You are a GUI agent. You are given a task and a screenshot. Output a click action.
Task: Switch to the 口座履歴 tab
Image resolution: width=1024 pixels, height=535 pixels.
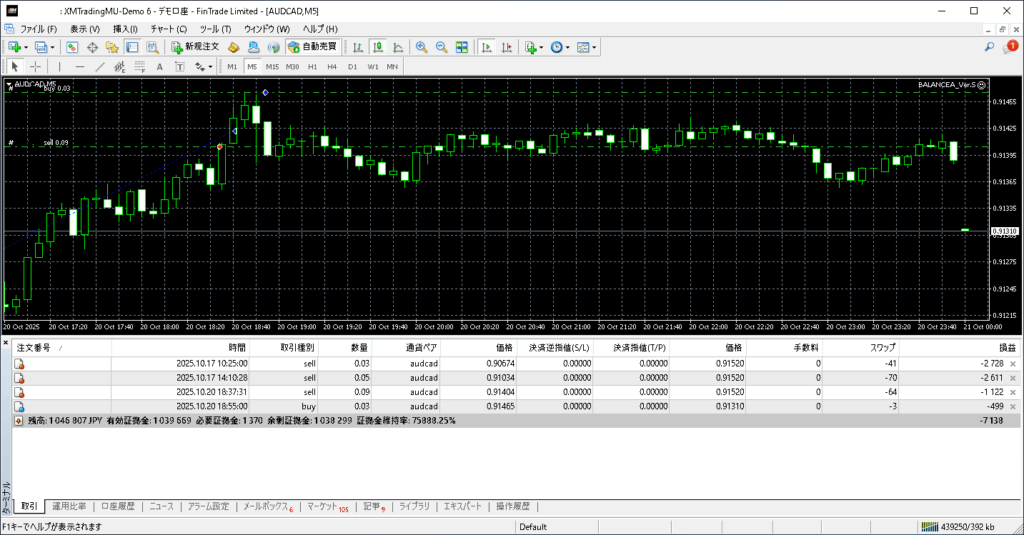pyautogui.click(x=118, y=506)
